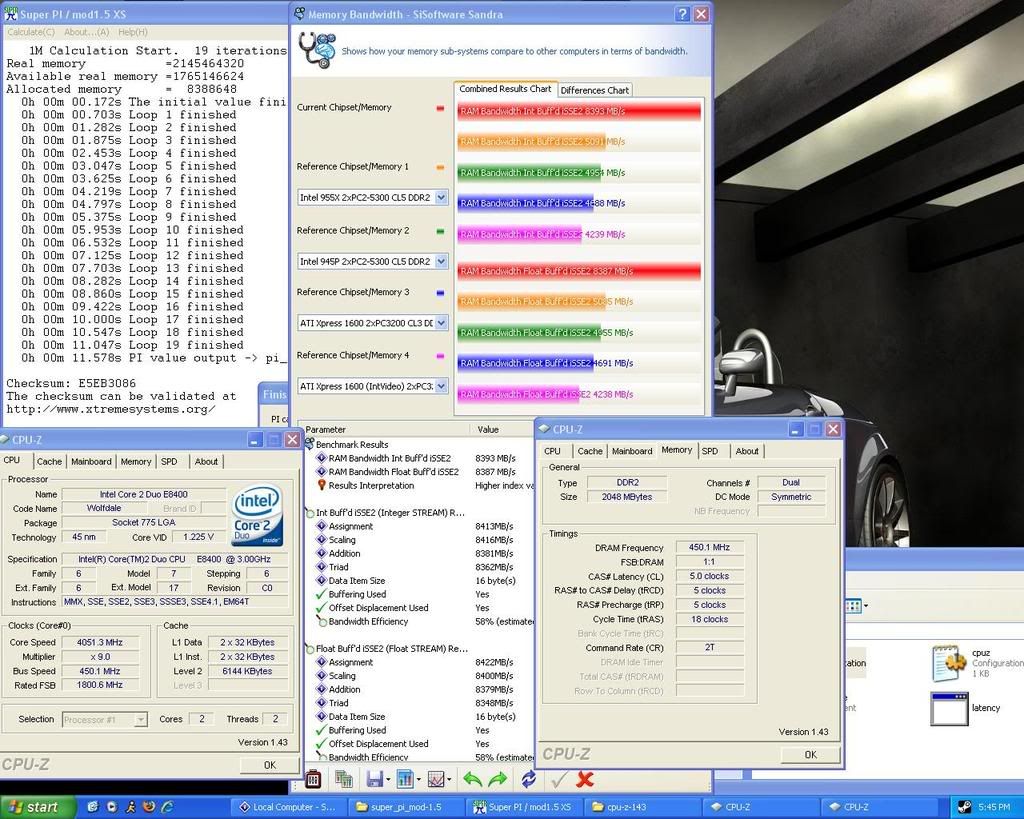The image size is (1024, 819).
Task: Click the 5:45 PM clock in the taskbar
Action: pos(994,807)
